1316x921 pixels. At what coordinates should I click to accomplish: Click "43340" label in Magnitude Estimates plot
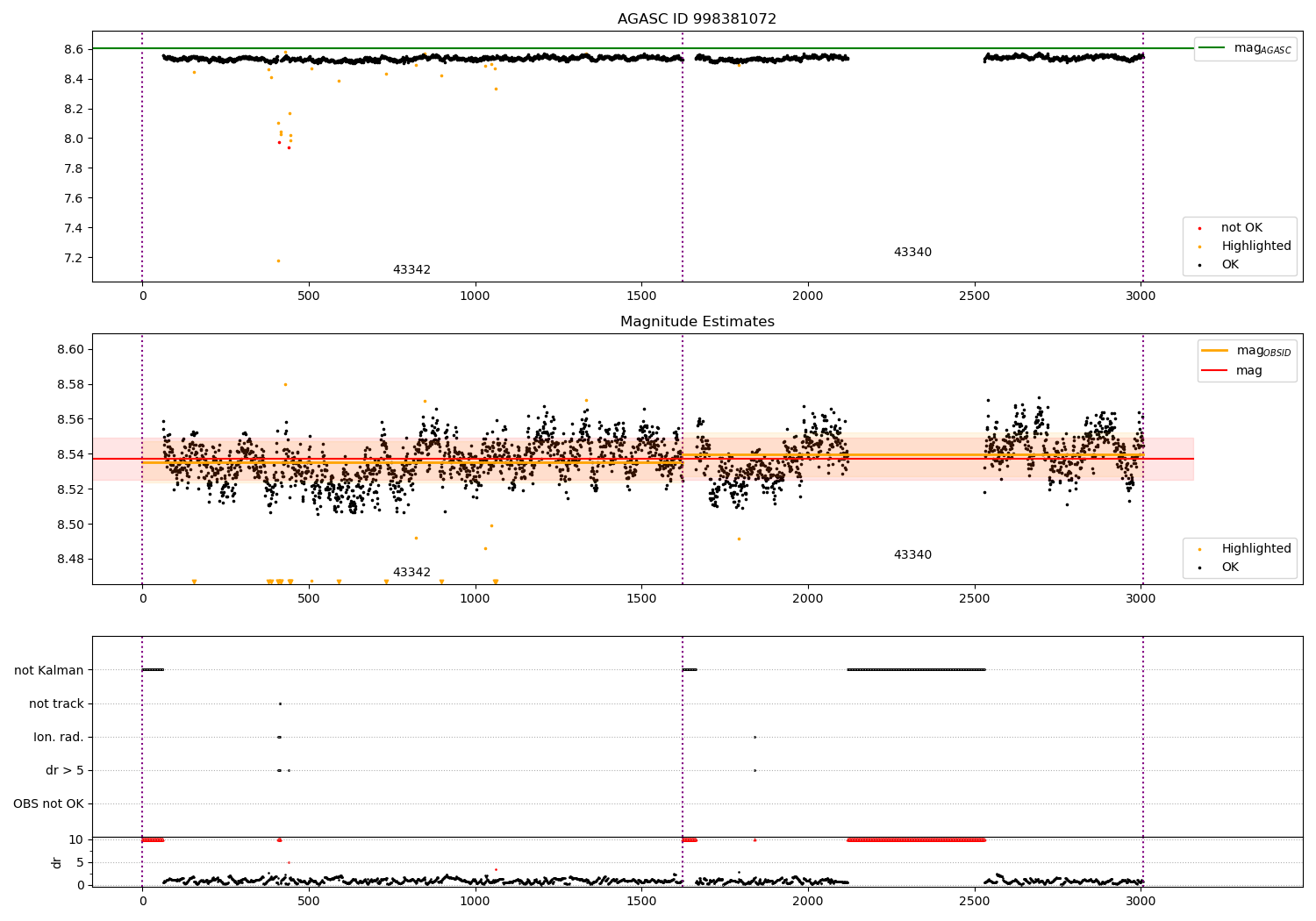point(912,555)
